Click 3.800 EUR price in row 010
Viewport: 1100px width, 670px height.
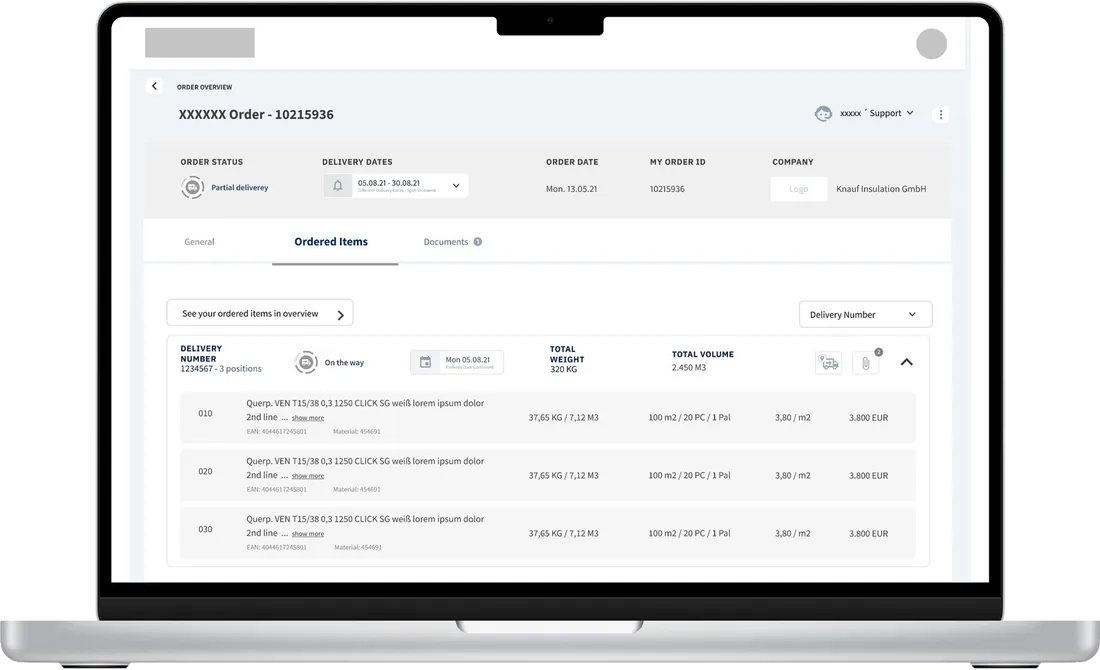point(868,417)
